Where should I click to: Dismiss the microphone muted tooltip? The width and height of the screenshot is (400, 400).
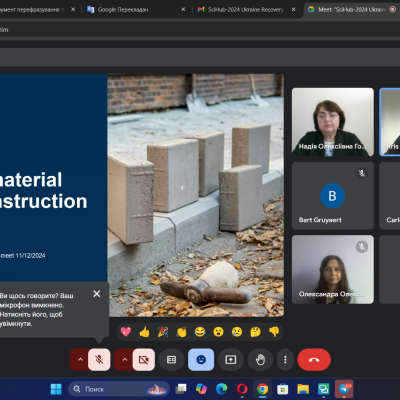[97, 294]
